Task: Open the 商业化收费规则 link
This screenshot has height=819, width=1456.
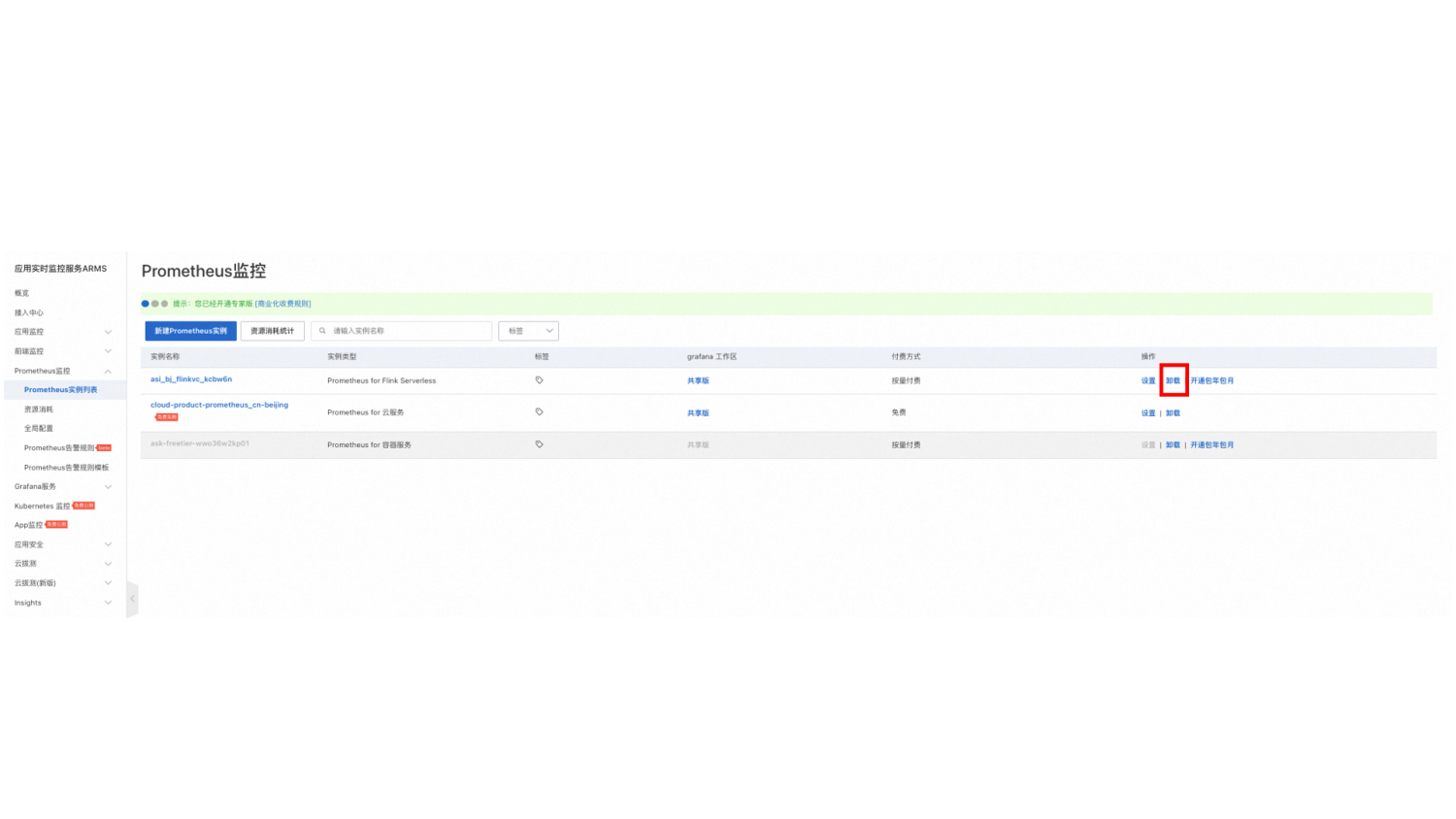Action: point(283,304)
